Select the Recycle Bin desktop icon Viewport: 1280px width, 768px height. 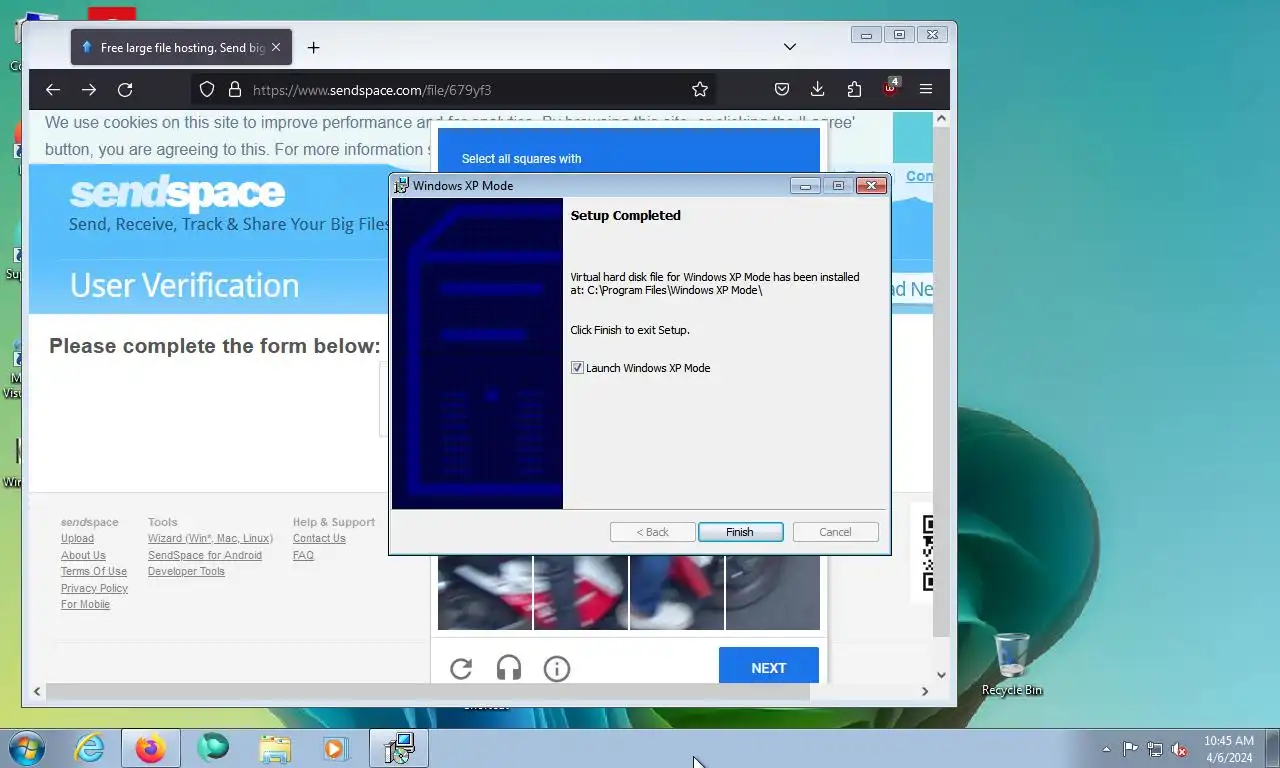pyautogui.click(x=1012, y=665)
